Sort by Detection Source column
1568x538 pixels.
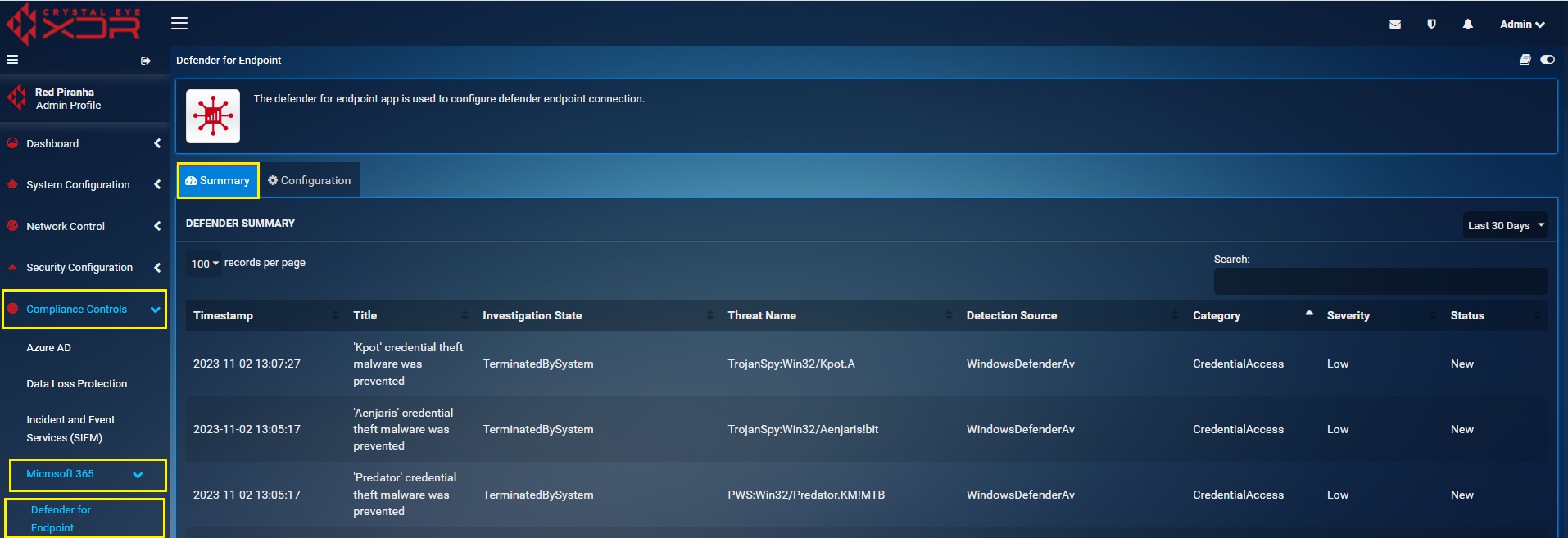click(1072, 315)
